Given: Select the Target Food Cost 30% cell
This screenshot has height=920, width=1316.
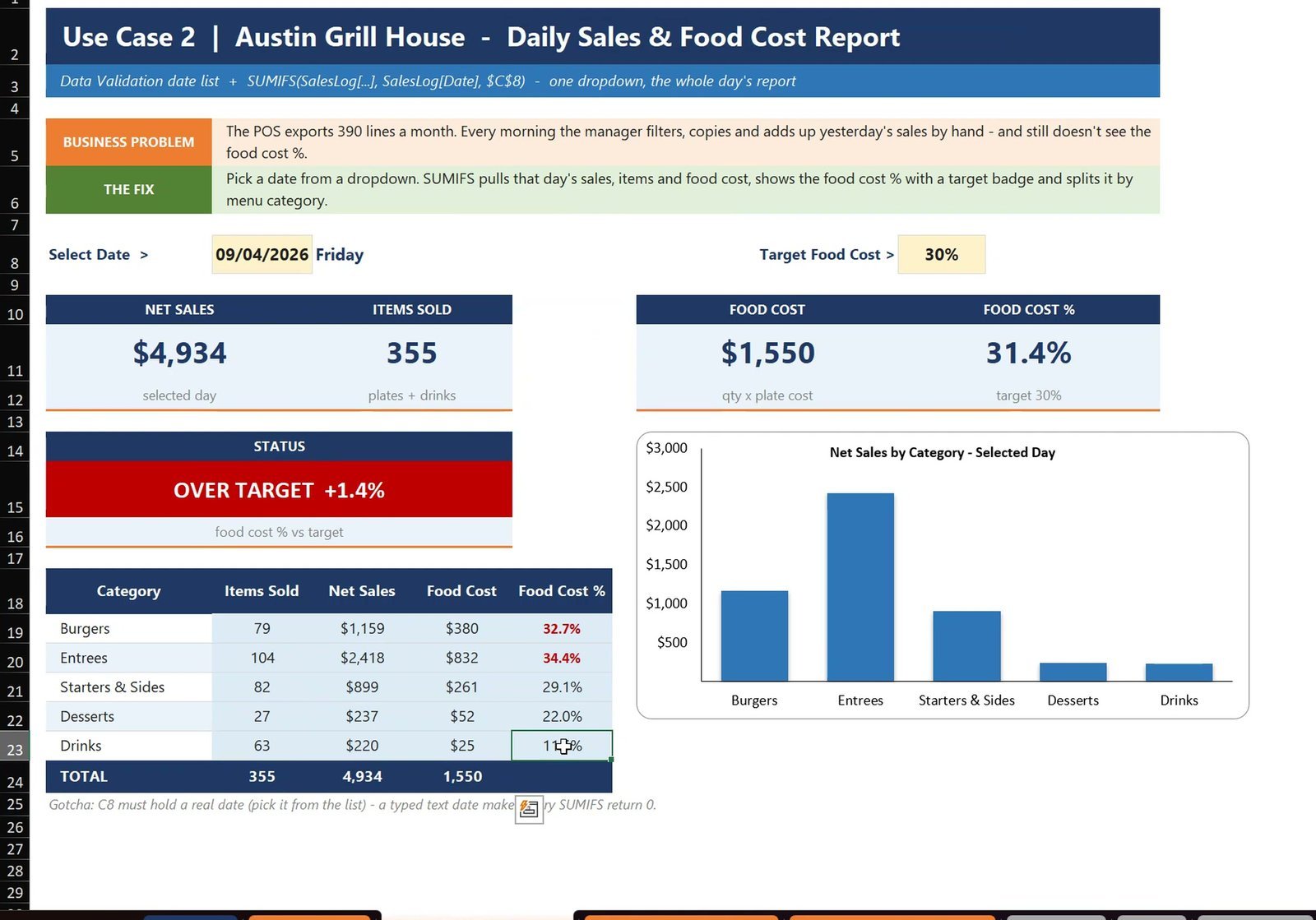Looking at the screenshot, I should coord(941,255).
